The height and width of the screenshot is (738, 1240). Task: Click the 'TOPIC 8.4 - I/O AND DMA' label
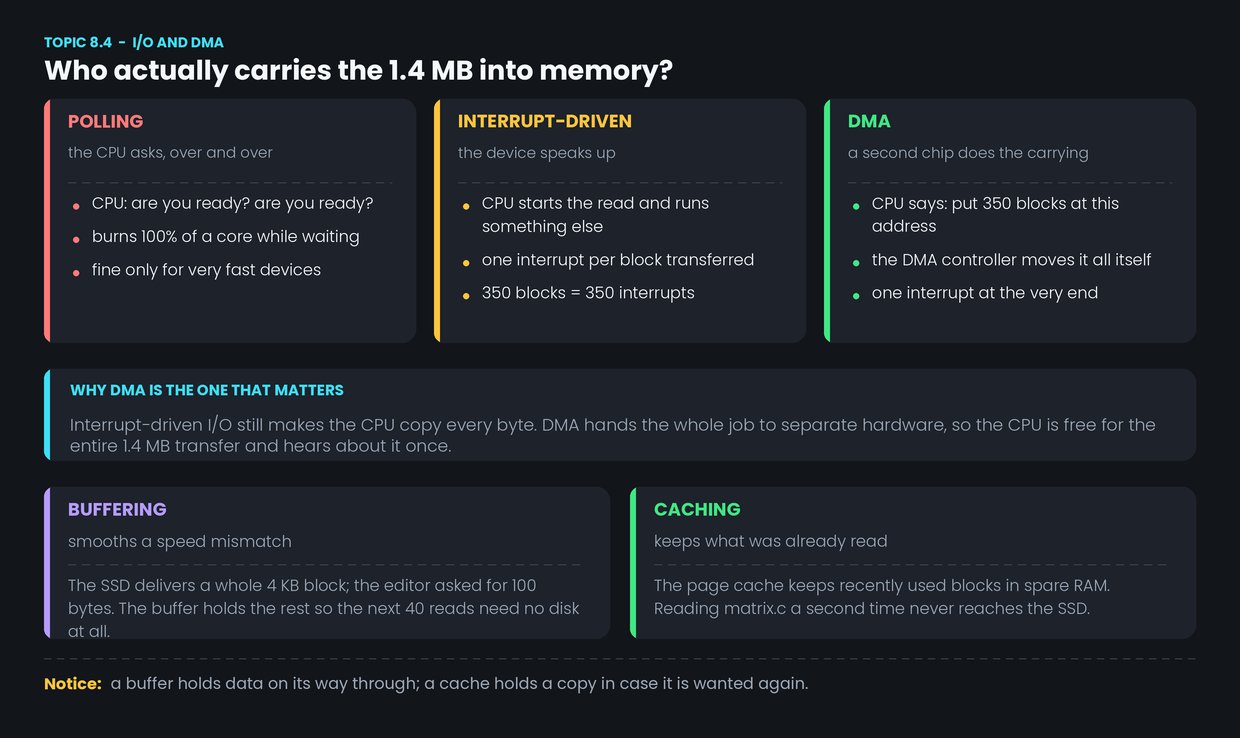(x=134, y=43)
